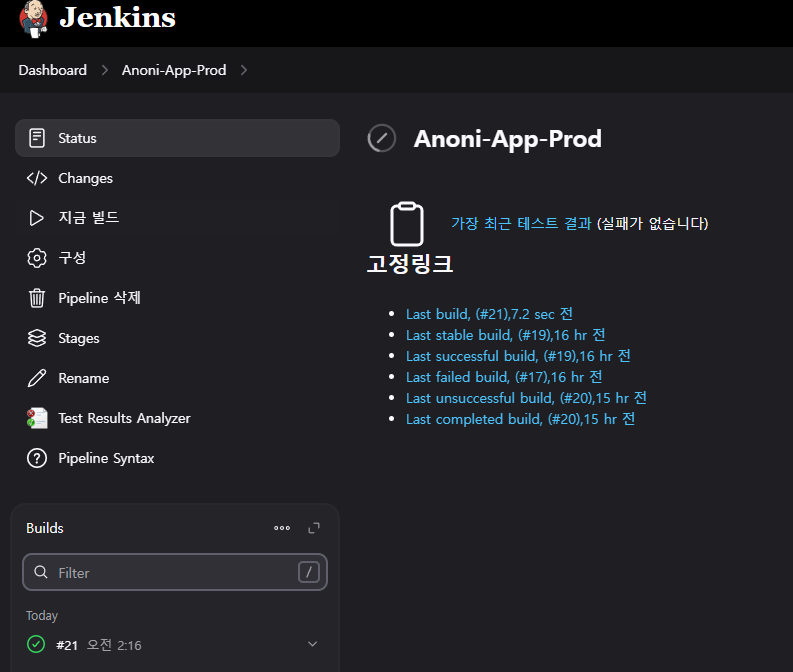This screenshot has width=793, height=672.
Task: Open Last completed build (#20) link
Action: click(x=520, y=419)
